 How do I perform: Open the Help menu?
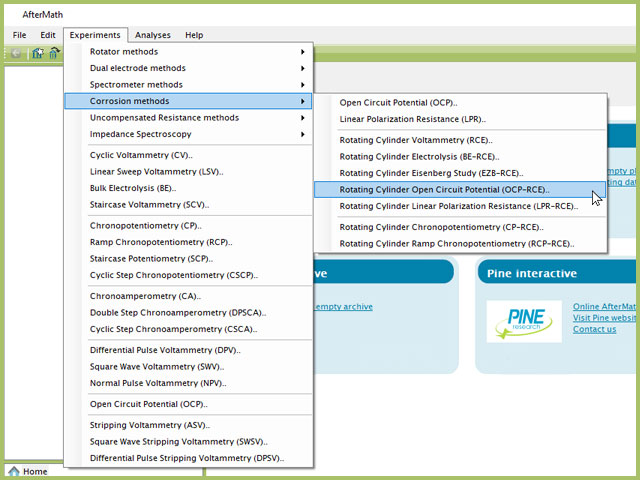(x=194, y=35)
